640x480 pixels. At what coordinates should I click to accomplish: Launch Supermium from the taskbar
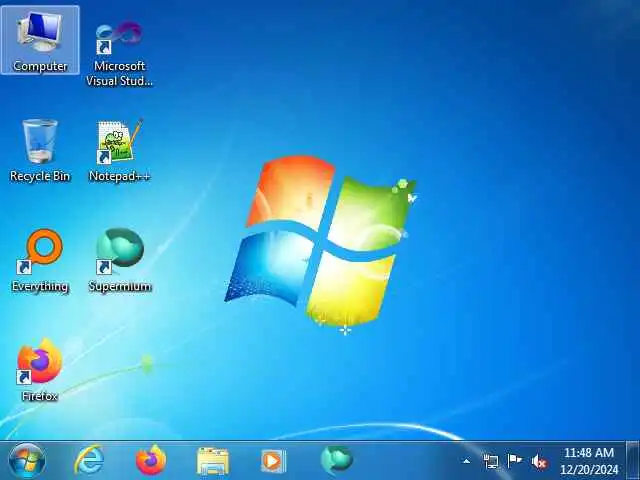click(336, 460)
